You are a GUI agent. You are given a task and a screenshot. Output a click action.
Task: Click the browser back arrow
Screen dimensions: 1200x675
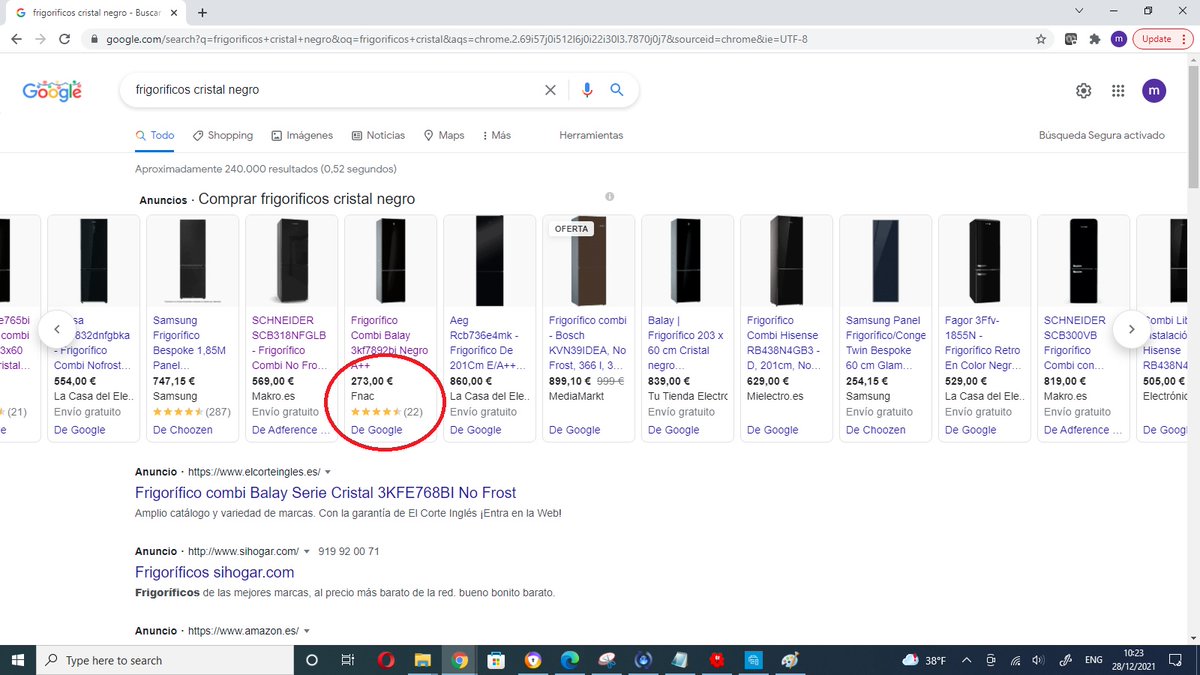point(17,39)
